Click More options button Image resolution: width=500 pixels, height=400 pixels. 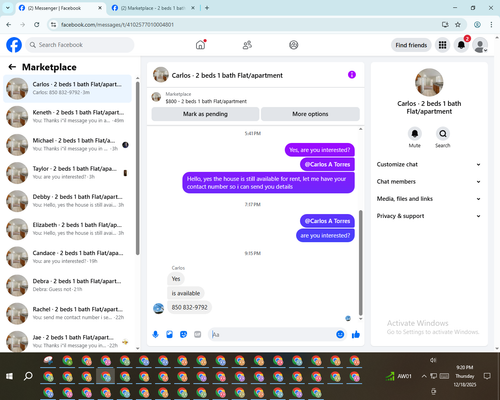click(310, 114)
